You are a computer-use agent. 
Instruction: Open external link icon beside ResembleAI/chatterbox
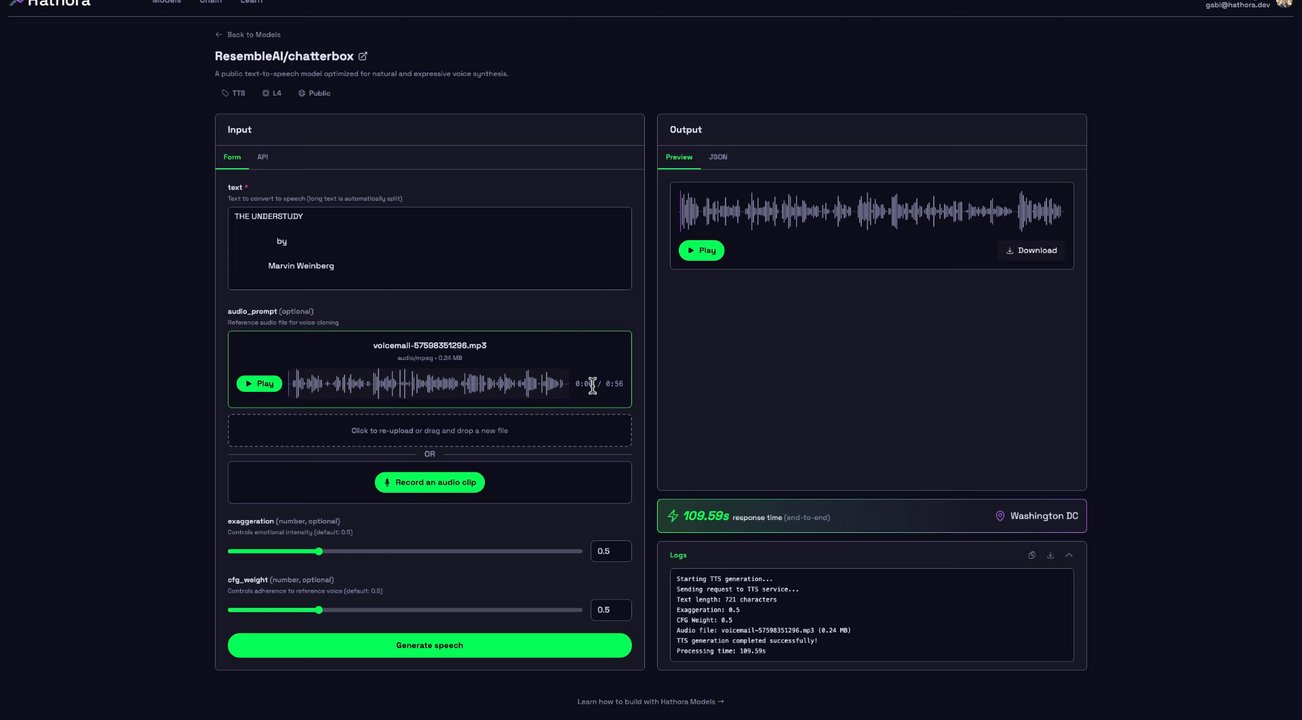[x=363, y=56]
